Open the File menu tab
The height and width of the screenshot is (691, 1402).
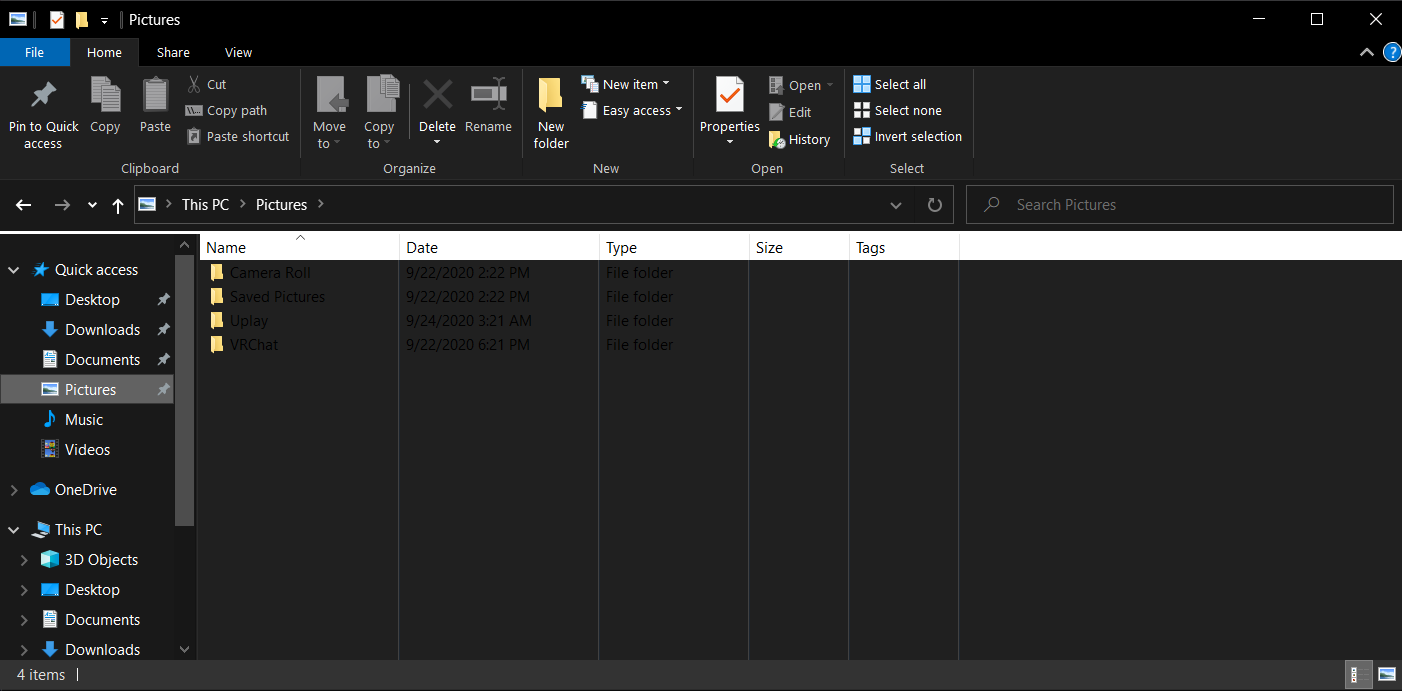pyautogui.click(x=34, y=53)
